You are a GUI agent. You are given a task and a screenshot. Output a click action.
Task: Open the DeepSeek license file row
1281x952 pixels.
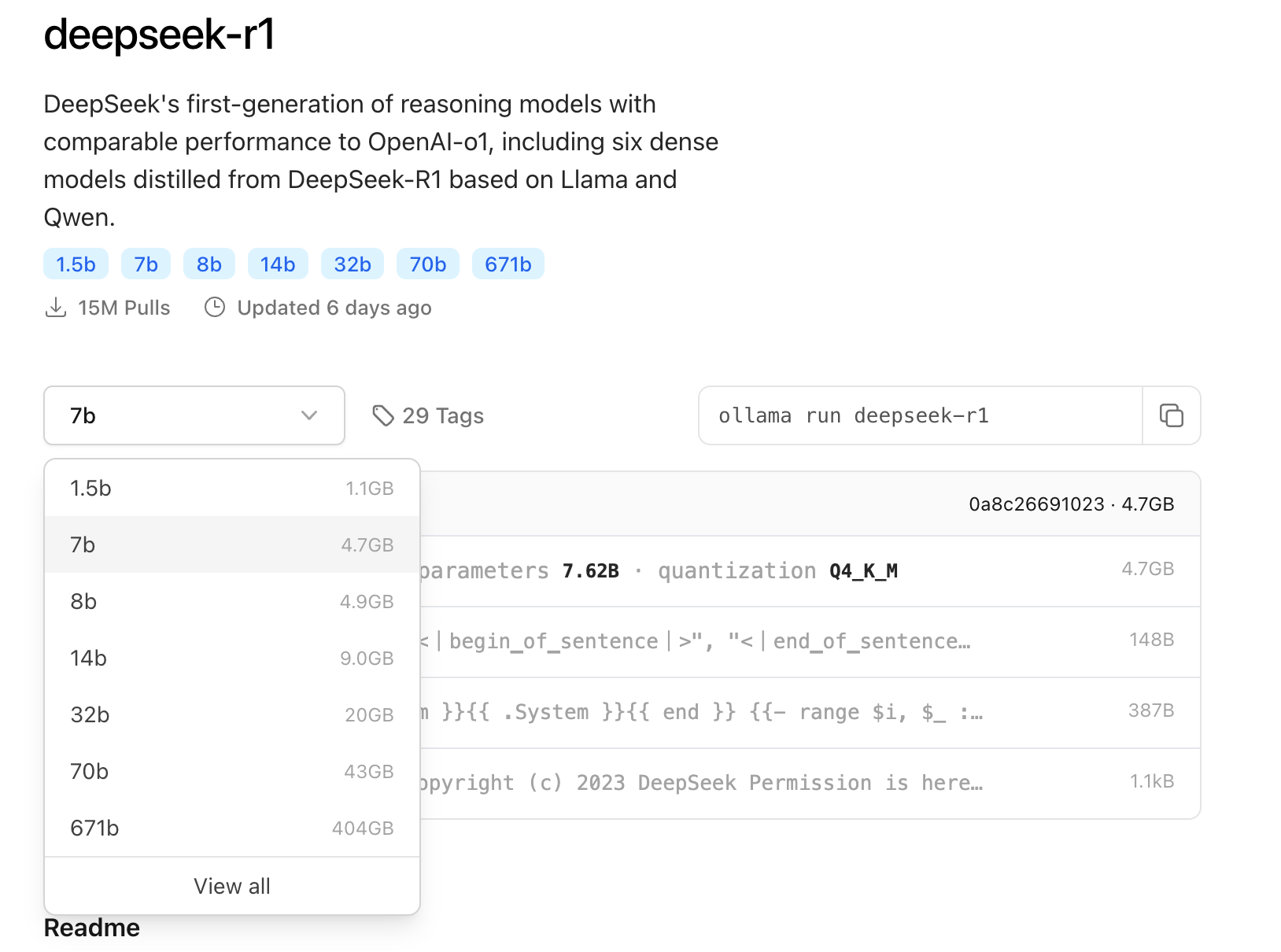[787, 784]
